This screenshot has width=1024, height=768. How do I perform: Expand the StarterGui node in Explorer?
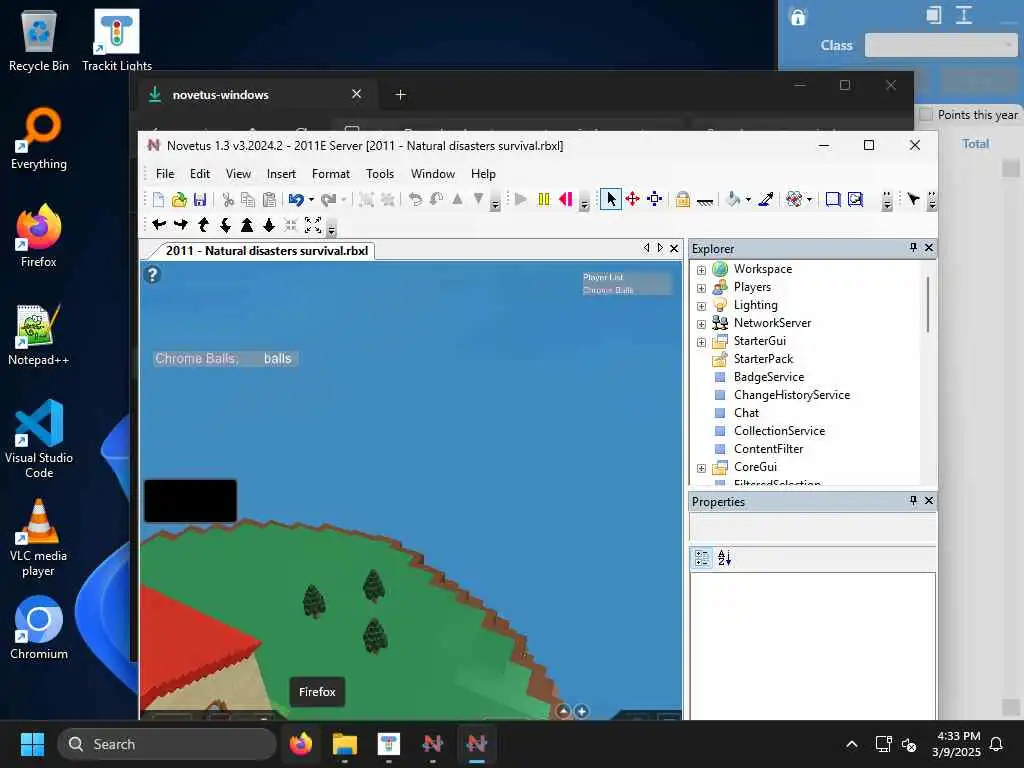pyautogui.click(x=701, y=342)
